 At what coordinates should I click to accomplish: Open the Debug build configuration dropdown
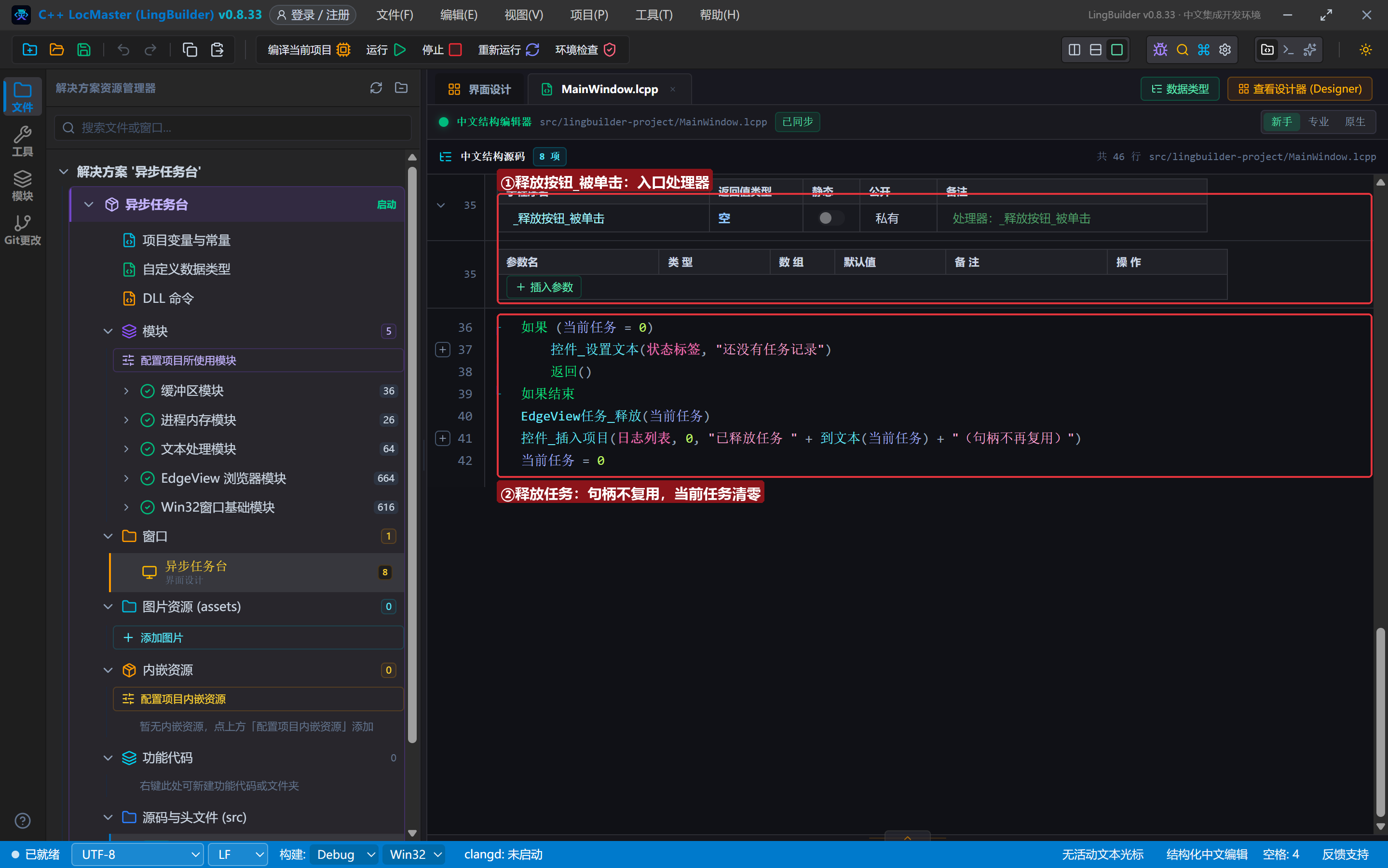[x=344, y=854]
